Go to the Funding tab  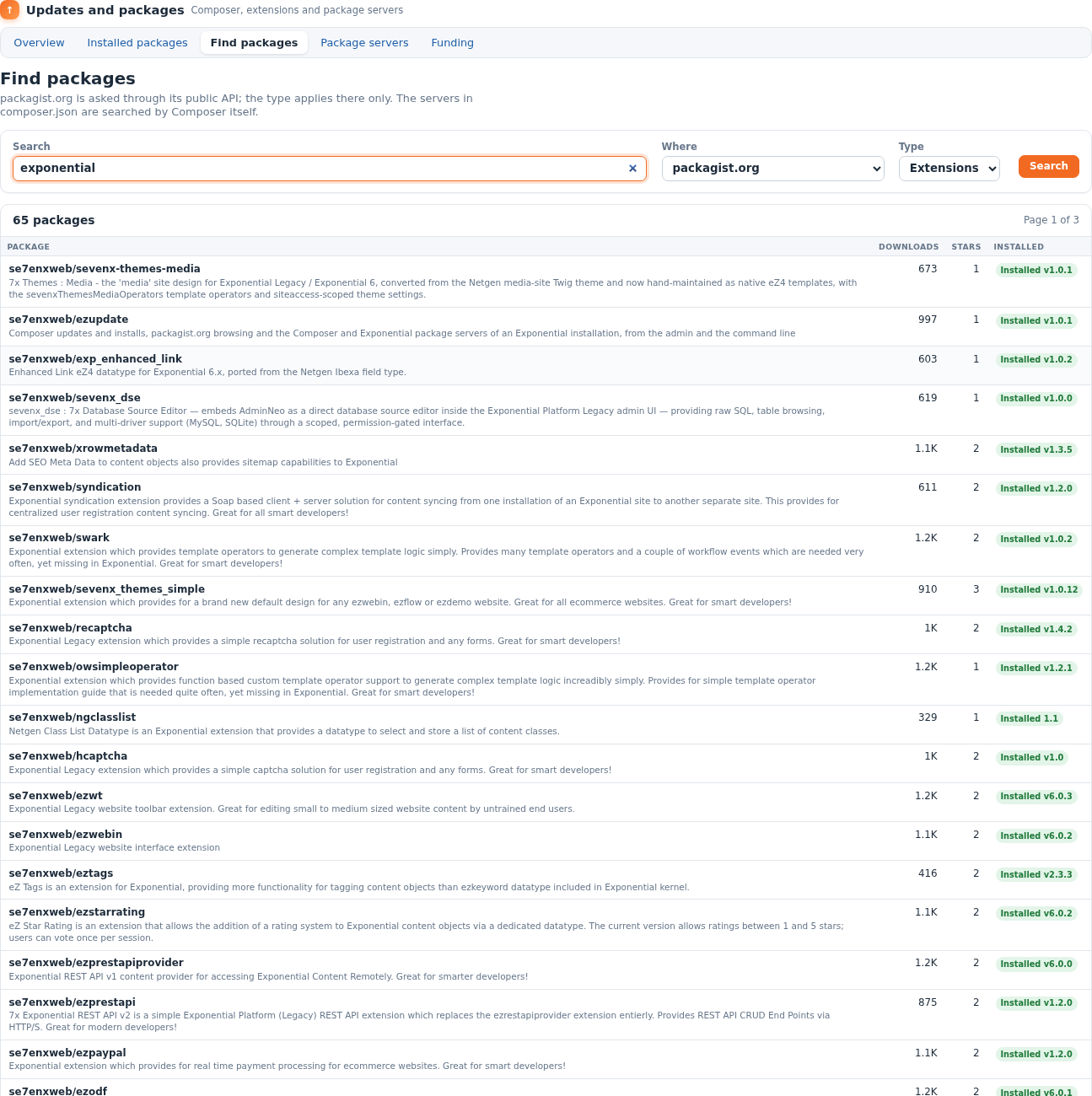(x=452, y=43)
